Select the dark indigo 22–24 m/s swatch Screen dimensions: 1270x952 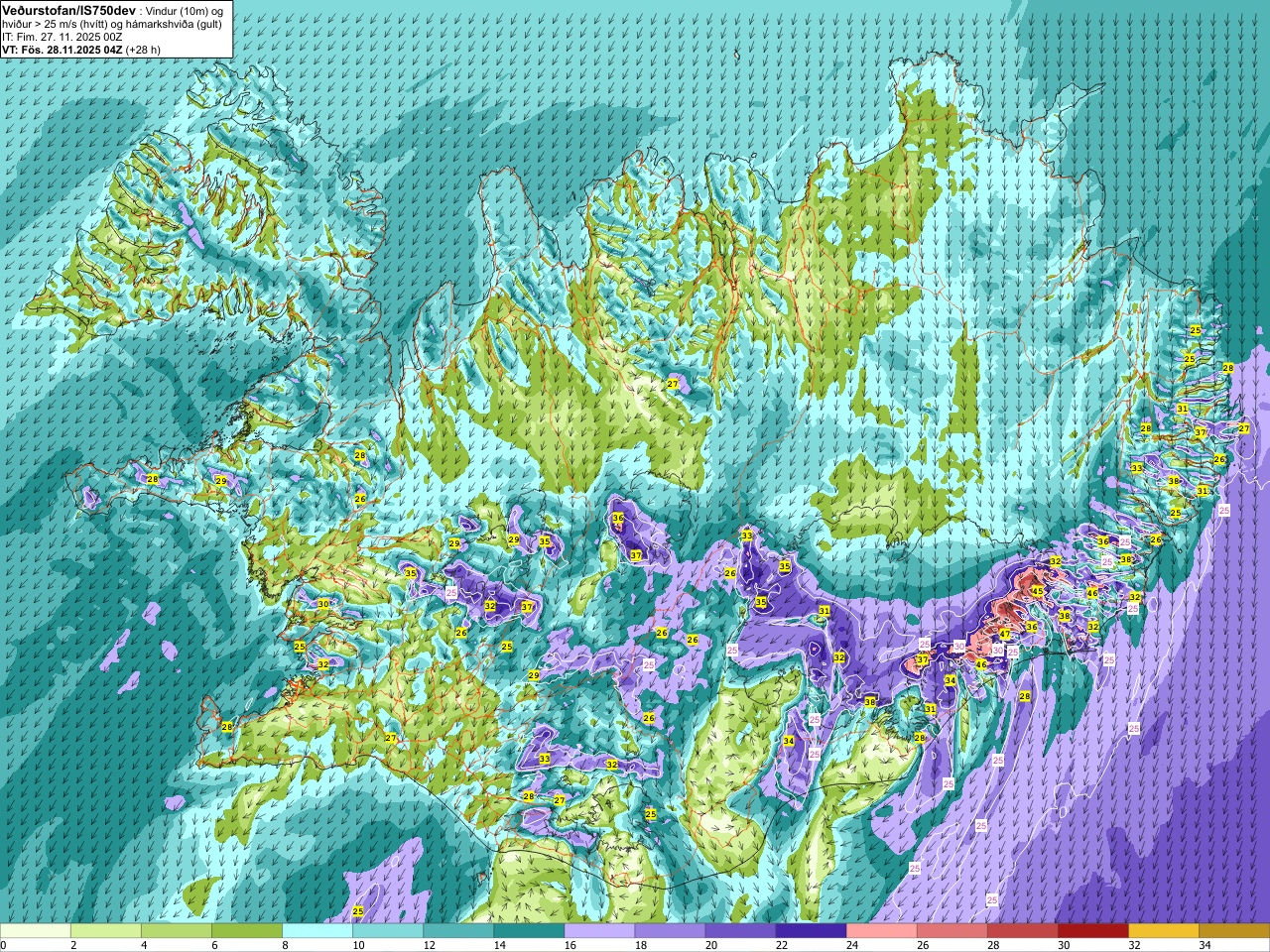point(811,931)
